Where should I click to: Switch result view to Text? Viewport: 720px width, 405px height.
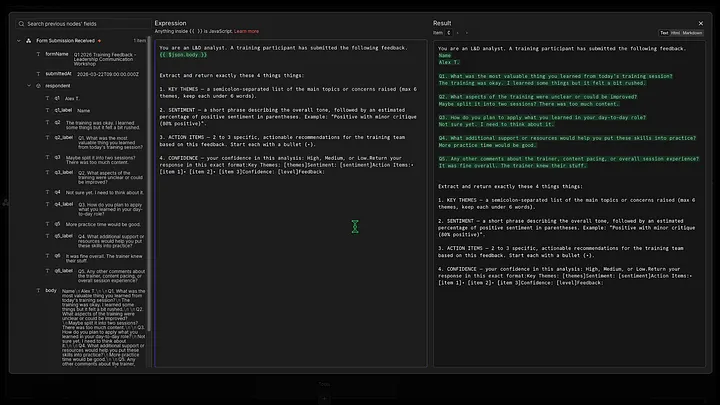[664, 33]
